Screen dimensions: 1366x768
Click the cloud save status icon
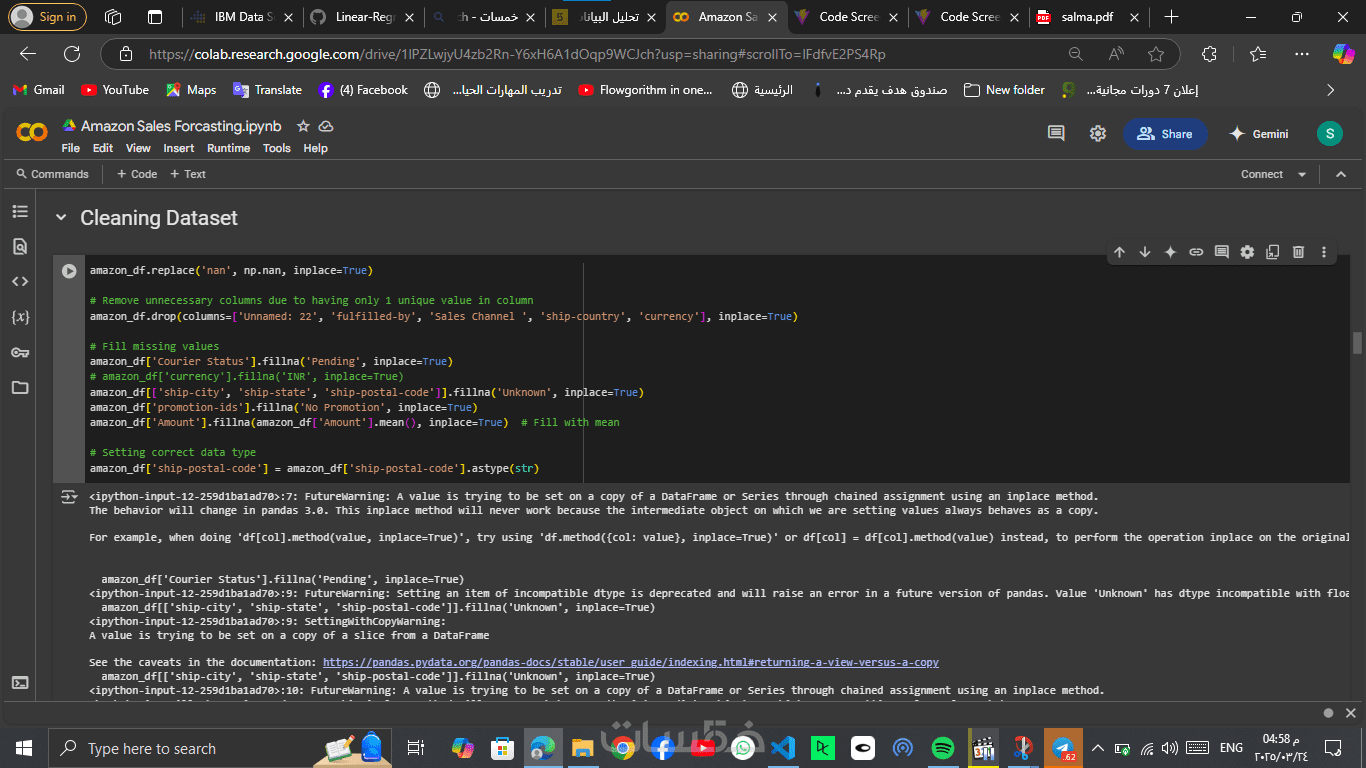point(325,126)
